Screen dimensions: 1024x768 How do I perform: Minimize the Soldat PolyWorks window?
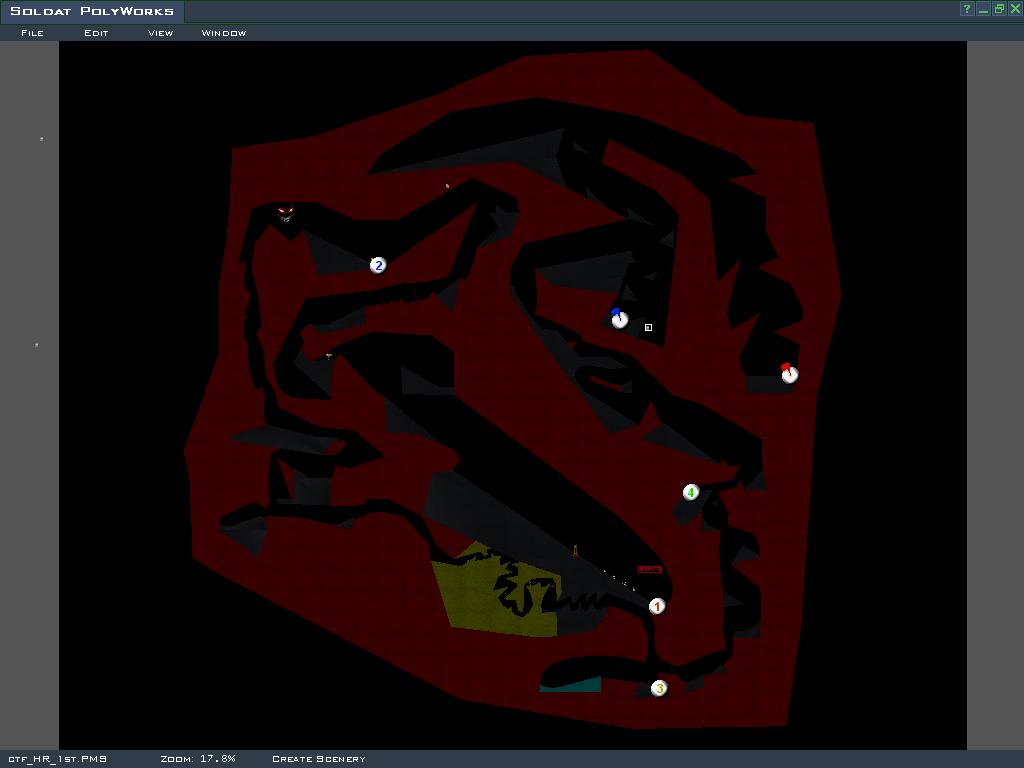[983, 9]
